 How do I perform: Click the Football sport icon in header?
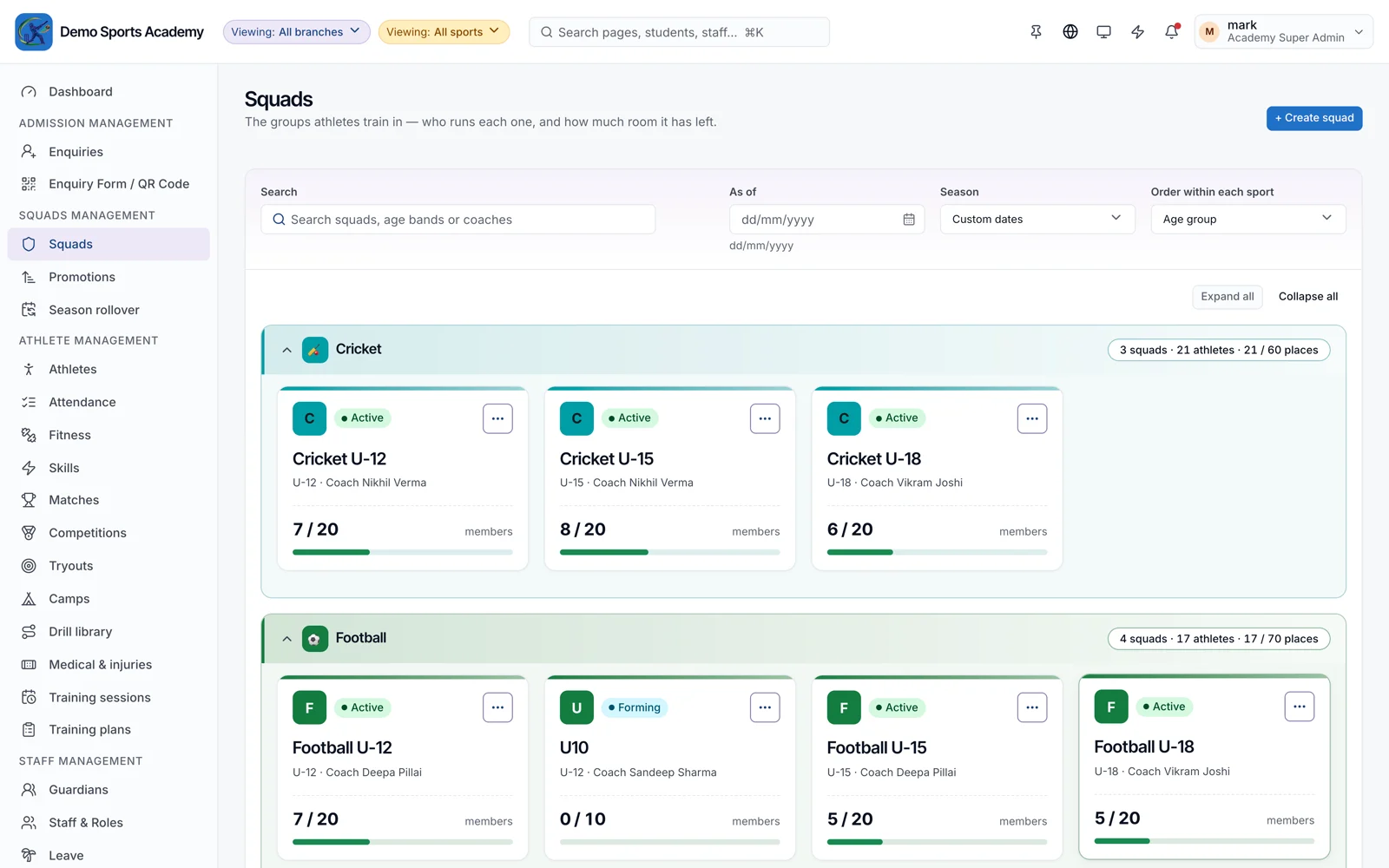315,639
